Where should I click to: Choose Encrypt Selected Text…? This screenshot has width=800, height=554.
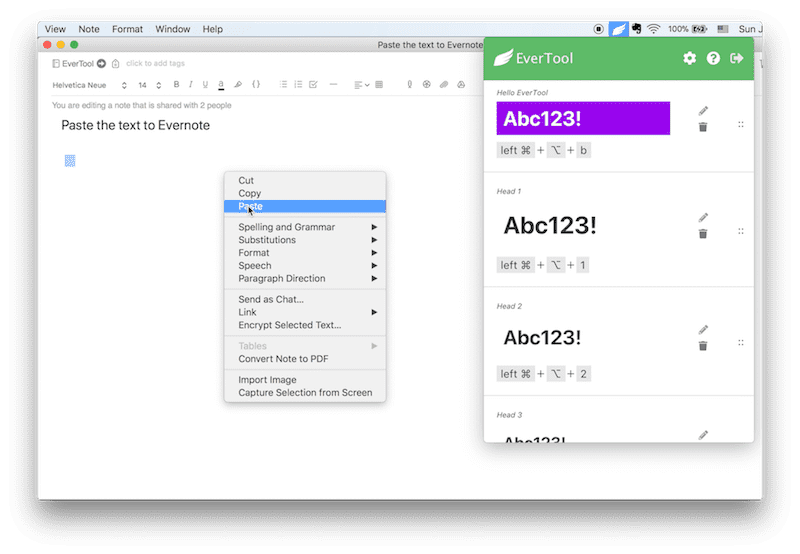click(305, 325)
